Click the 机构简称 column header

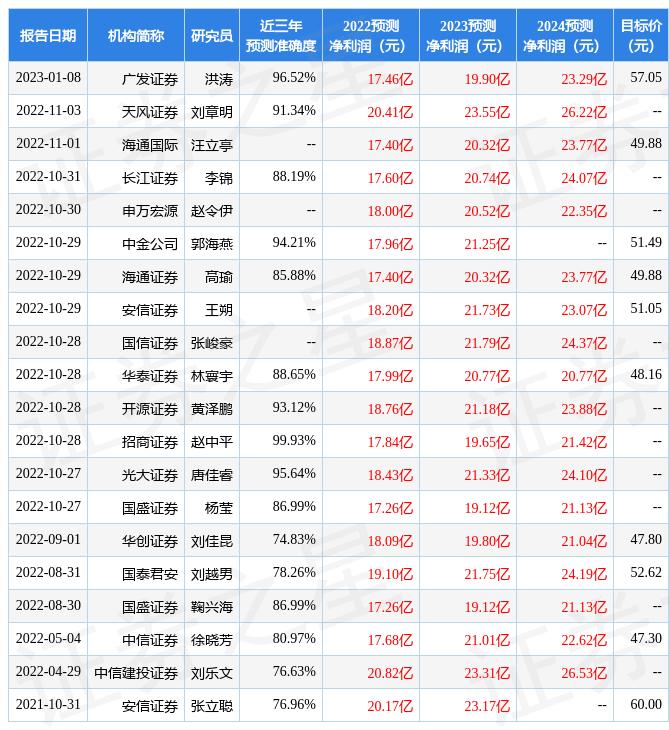(136, 36)
